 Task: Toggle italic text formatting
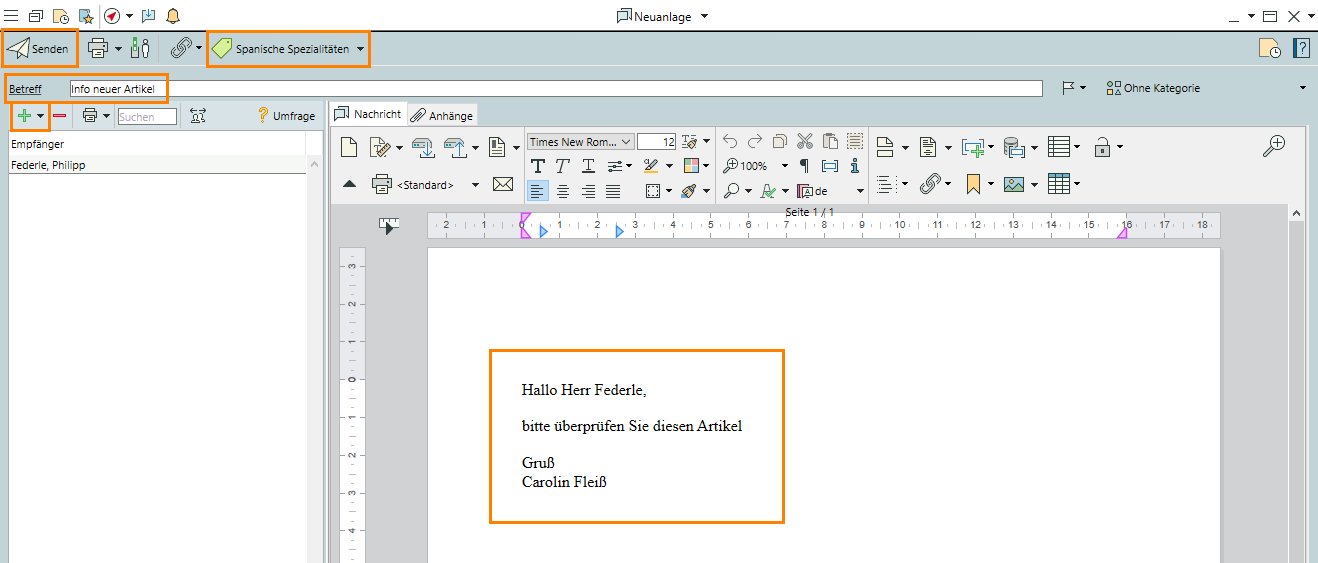click(563, 166)
